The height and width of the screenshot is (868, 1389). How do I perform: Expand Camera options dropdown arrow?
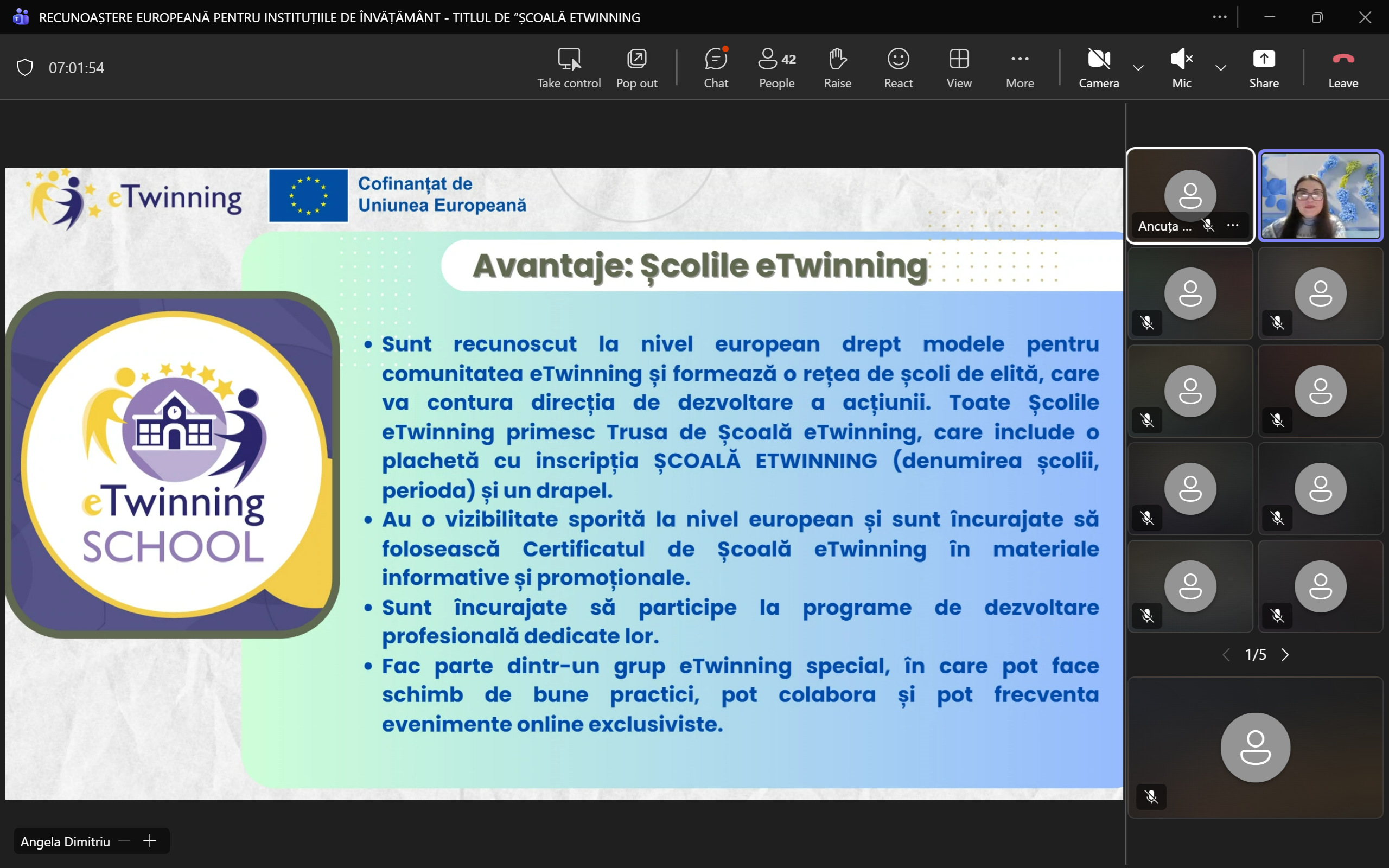(1138, 68)
